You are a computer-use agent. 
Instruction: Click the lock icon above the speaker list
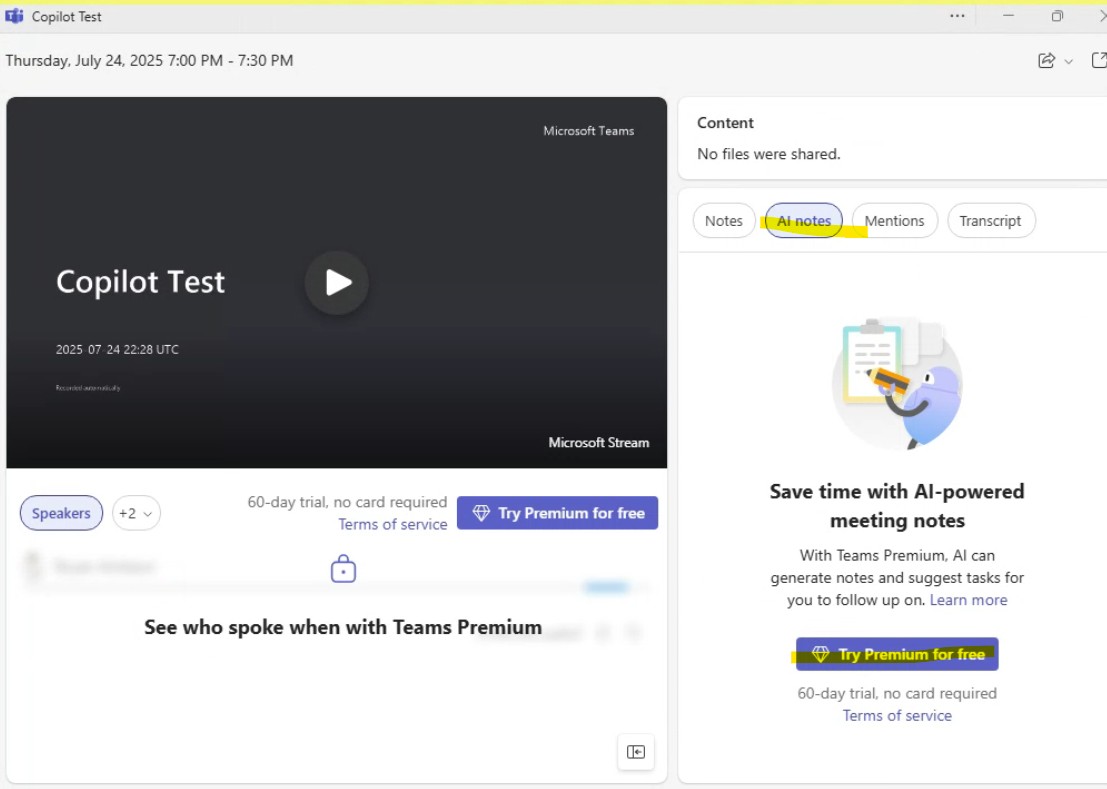343,568
